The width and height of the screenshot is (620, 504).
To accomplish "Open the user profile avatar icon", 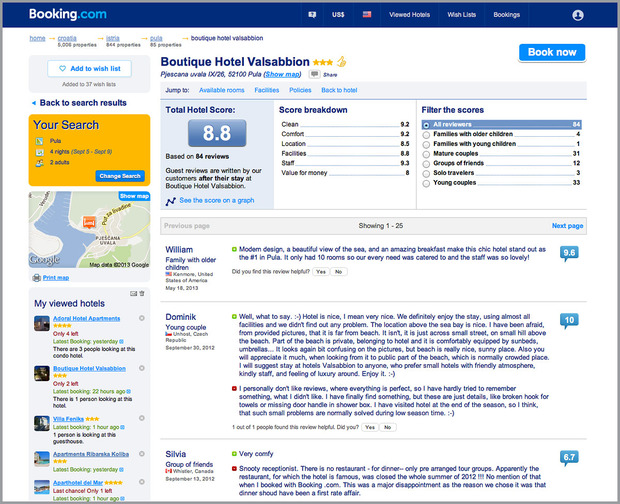I will (578, 15).
